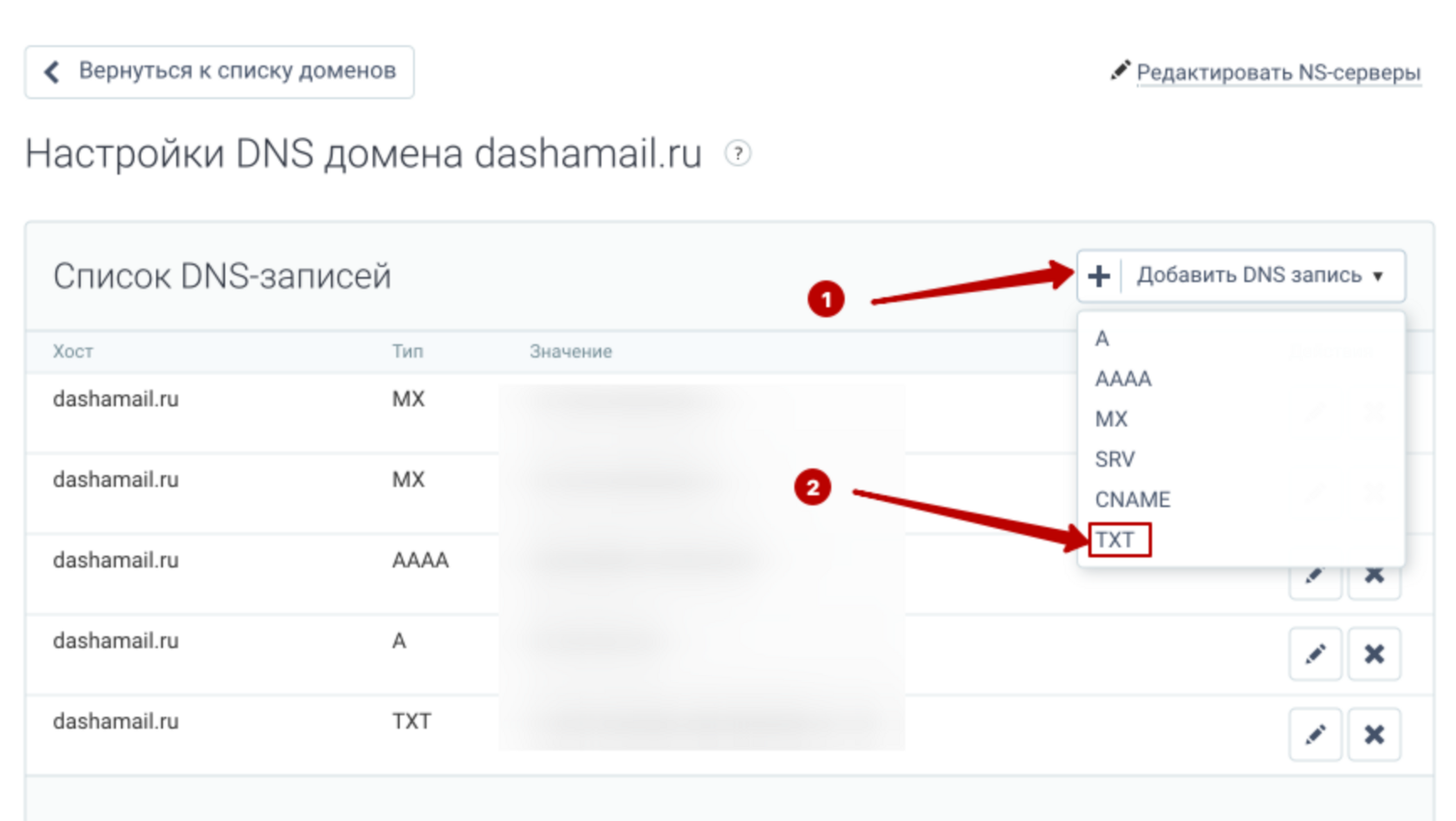
Task: Click the 'Хост' column header
Action: (x=73, y=352)
